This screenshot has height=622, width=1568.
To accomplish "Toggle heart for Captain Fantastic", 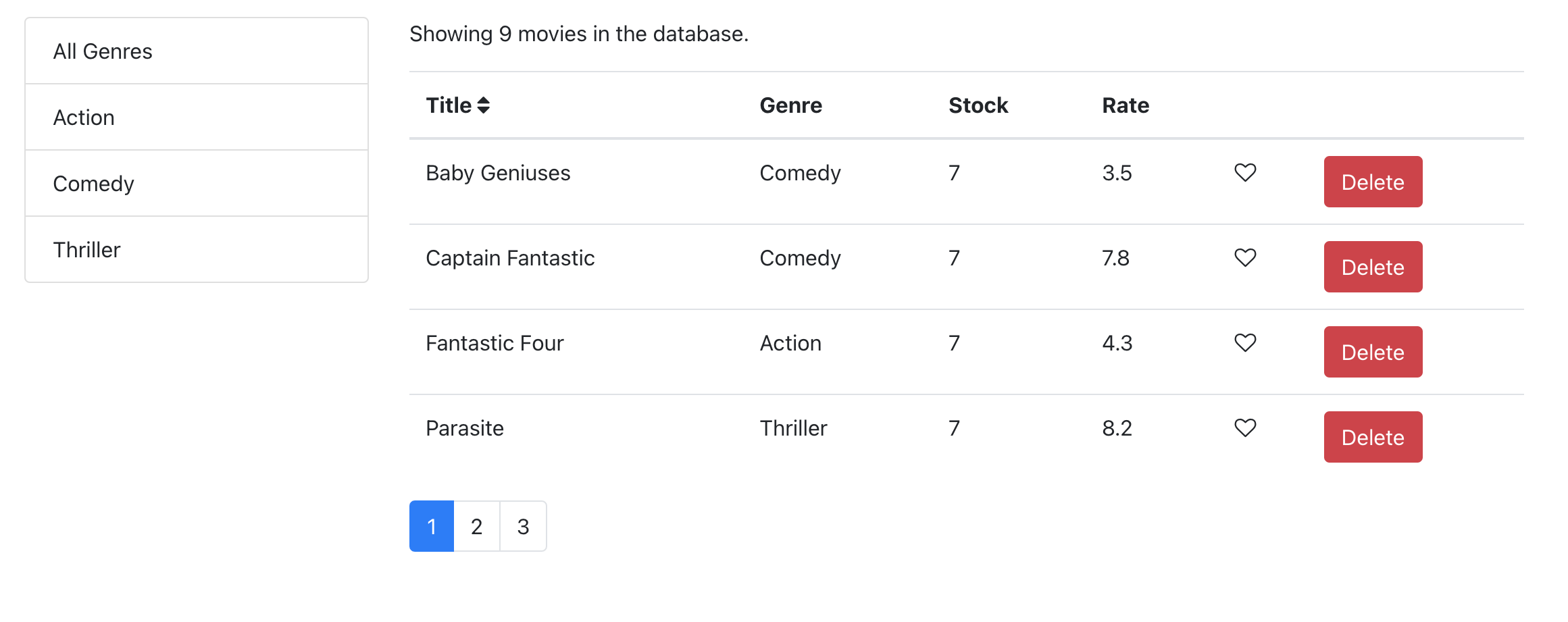I will point(1244,258).
